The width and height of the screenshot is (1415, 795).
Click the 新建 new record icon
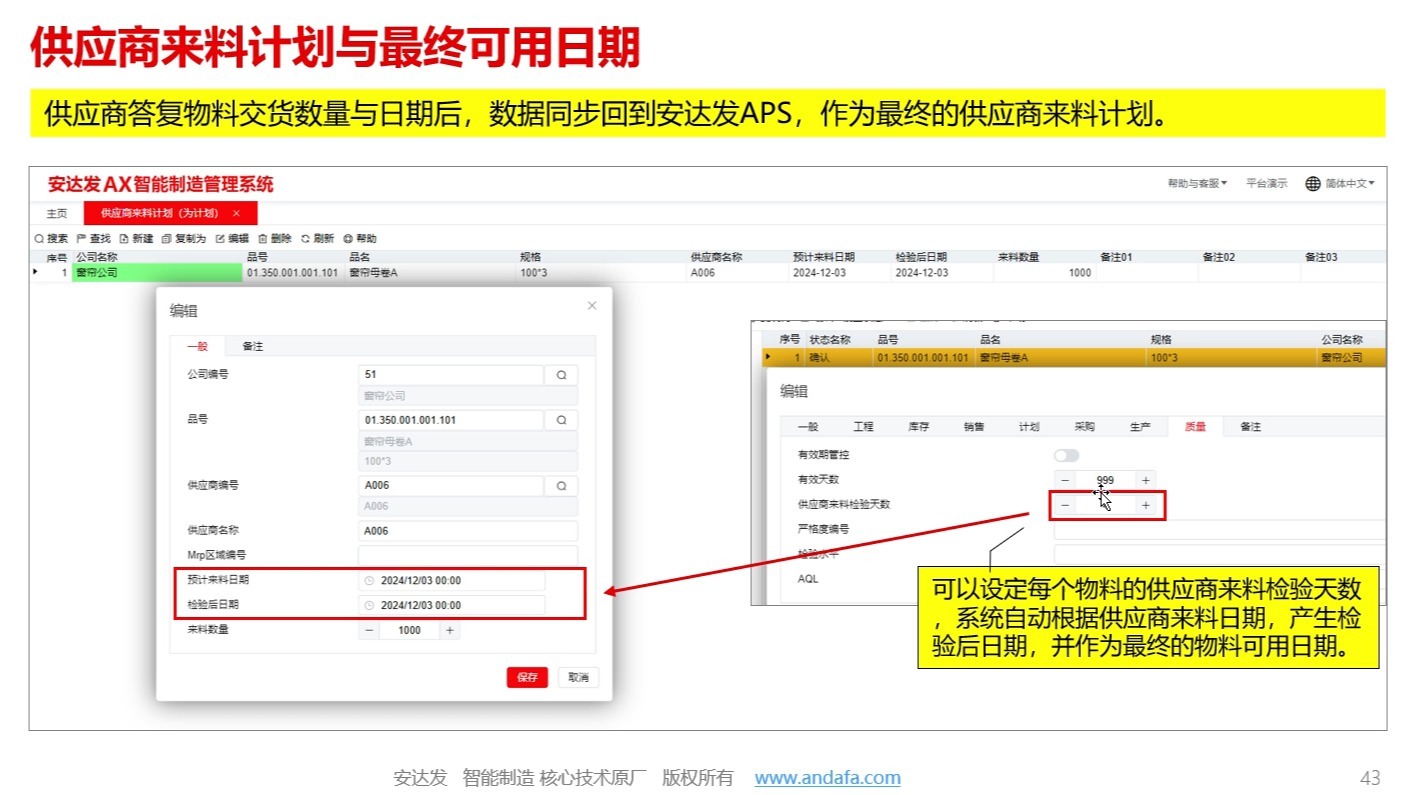pos(124,239)
